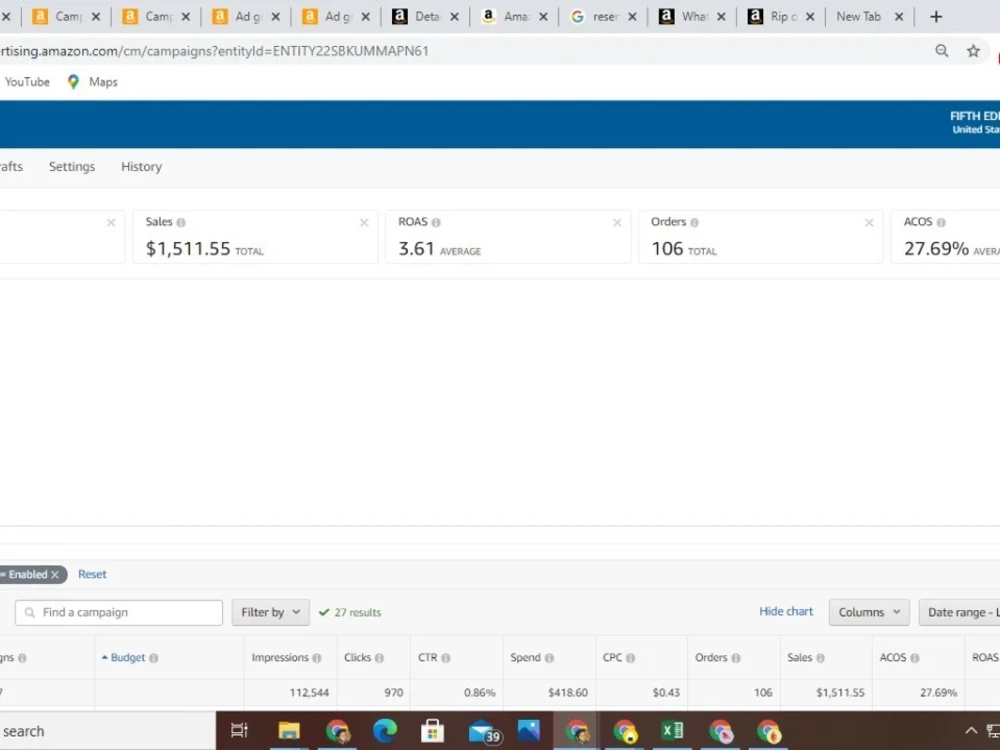
Task: Open File Explorer from the taskbar
Action: [x=288, y=731]
